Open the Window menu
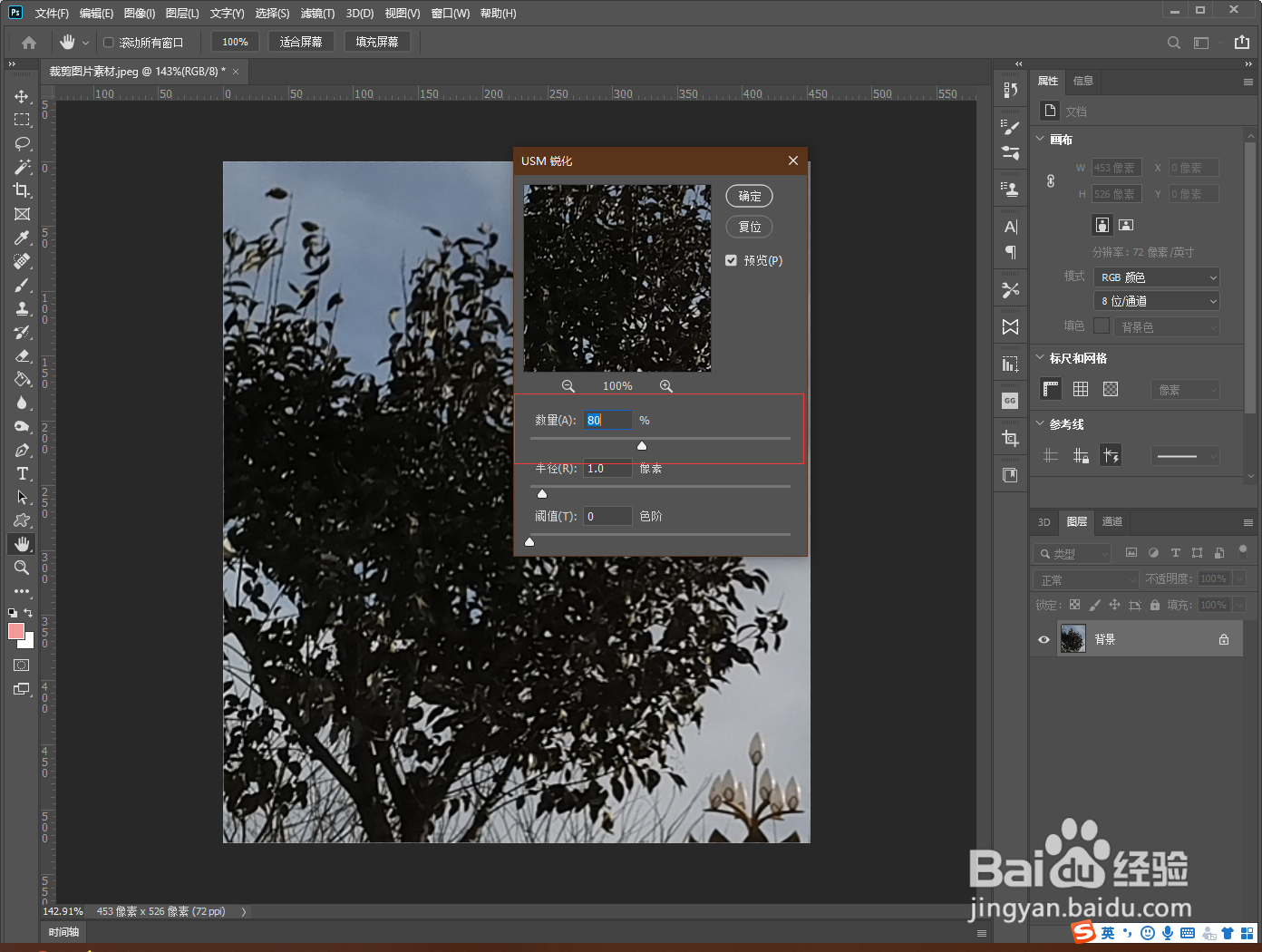This screenshot has width=1262, height=952. (x=451, y=14)
